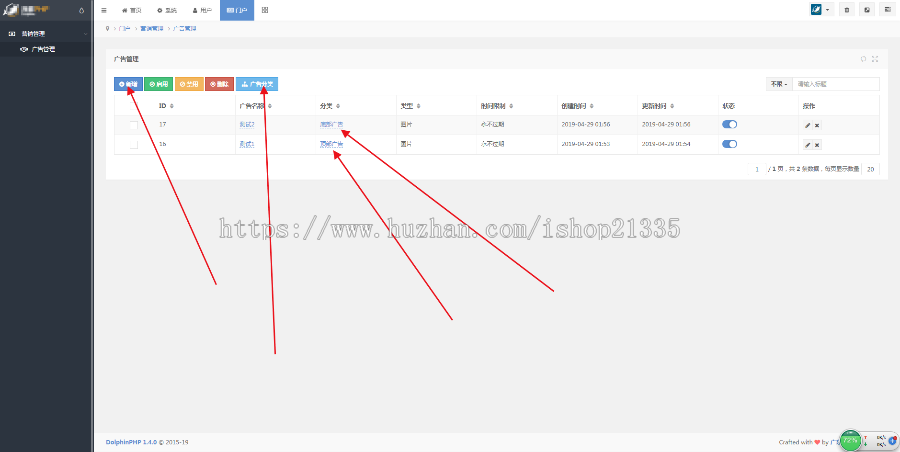Edit row 17 with pencil icon
This screenshot has height=452, width=900.
tap(808, 125)
